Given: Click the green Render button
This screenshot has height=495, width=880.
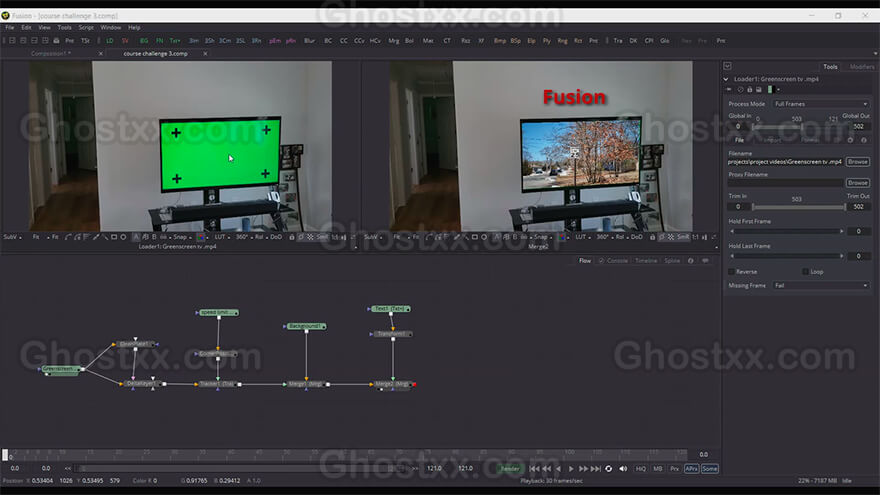Looking at the screenshot, I should pyautogui.click(x=510, y=469).
